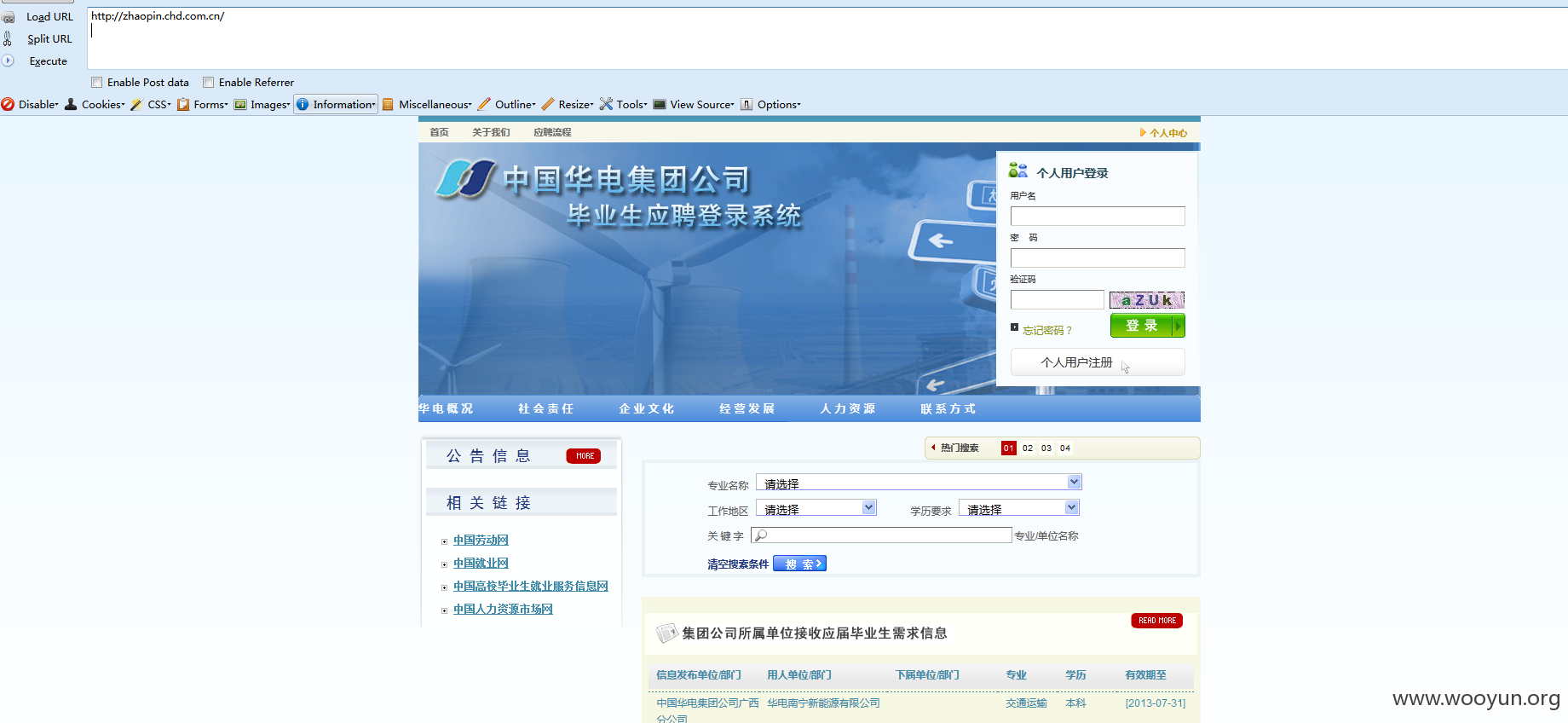Click the URL text area
This screenshot has width=1568, height=723.
coord(827,38)
